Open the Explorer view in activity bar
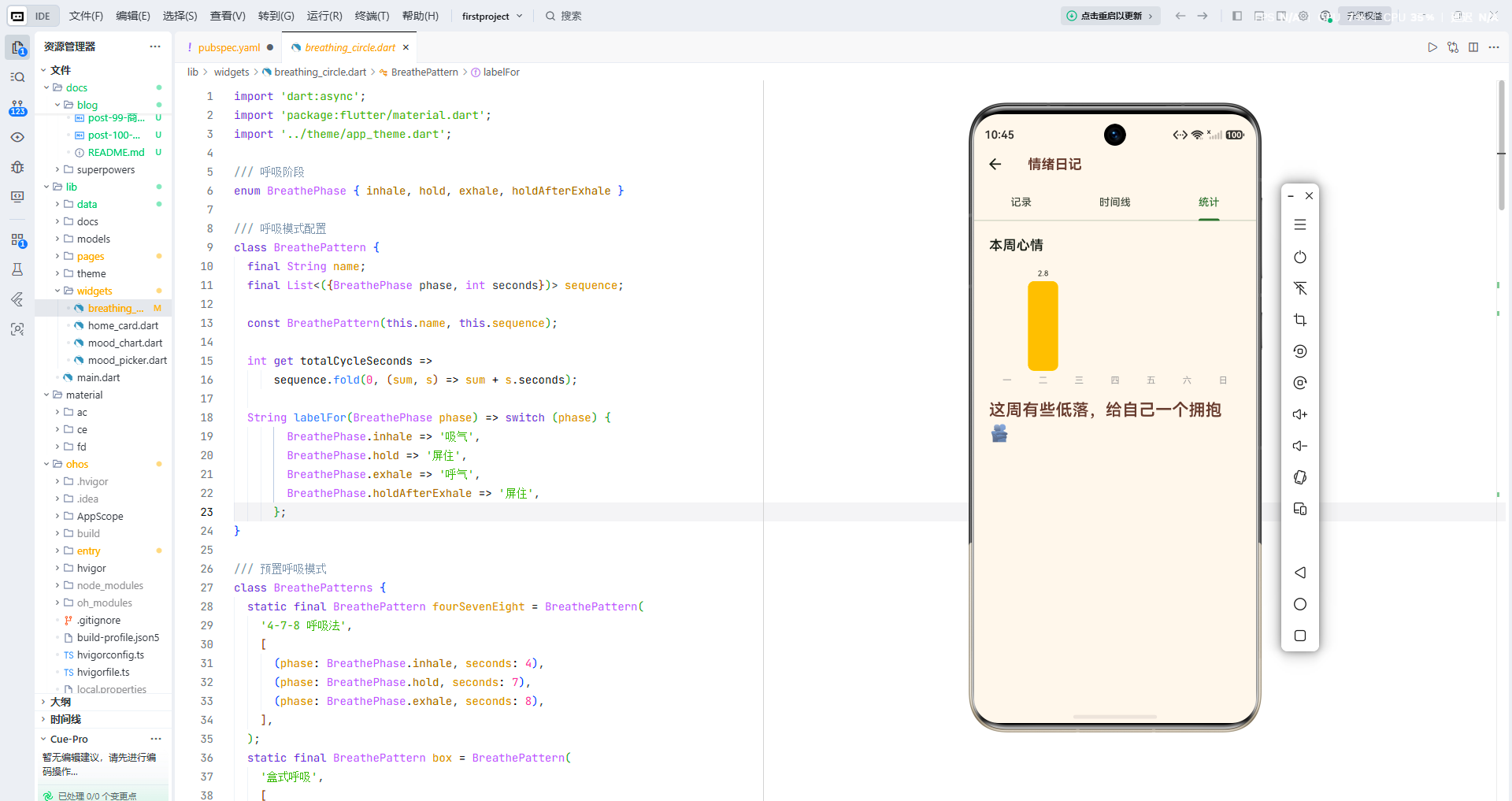Viewport: 1512px width, 801px height. pos(17,47)
